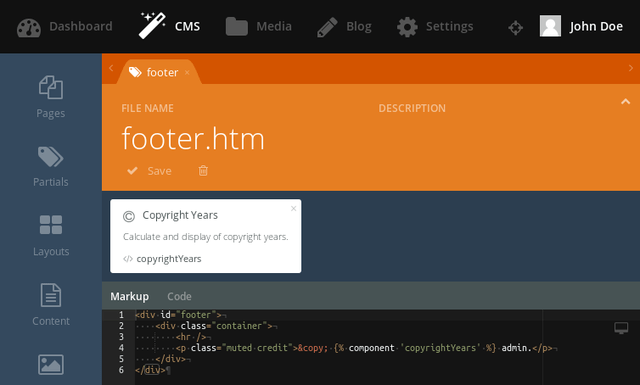Open the Pages sidebar icon
Screen dimensions: 640x385
51,87
